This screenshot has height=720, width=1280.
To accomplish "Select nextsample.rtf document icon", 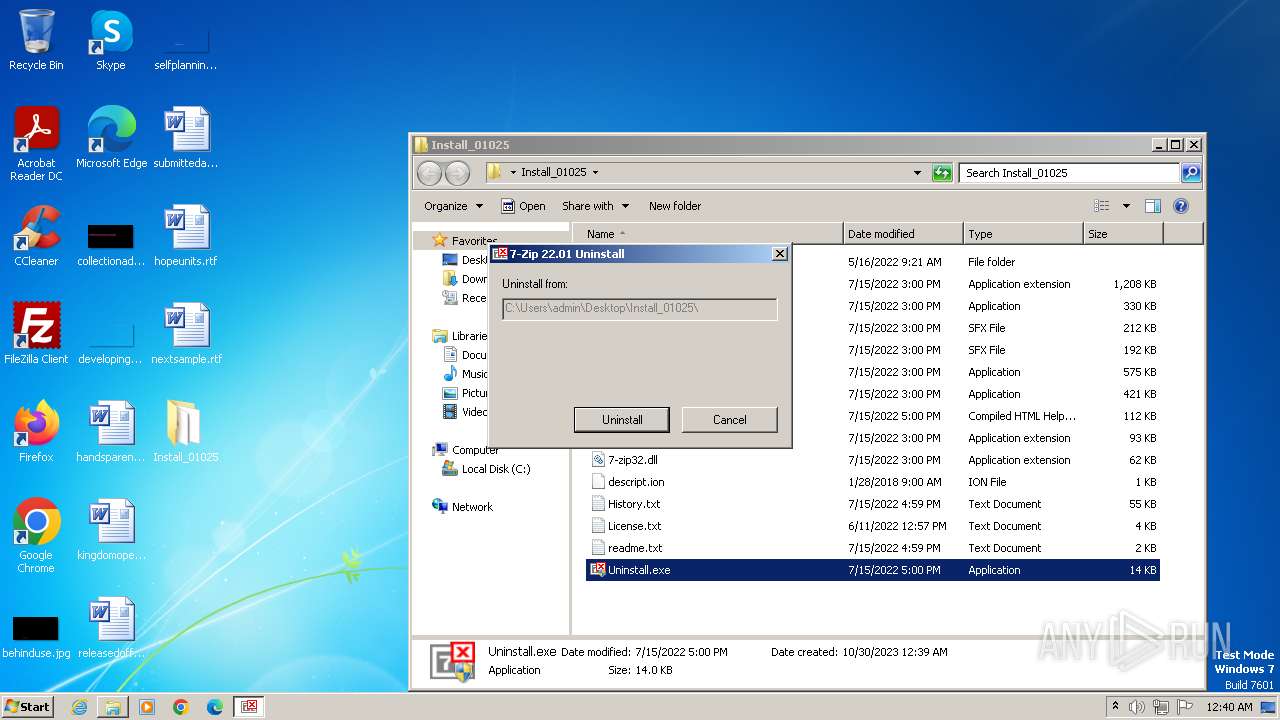I will pyautogui.click(x=186, y=333).
